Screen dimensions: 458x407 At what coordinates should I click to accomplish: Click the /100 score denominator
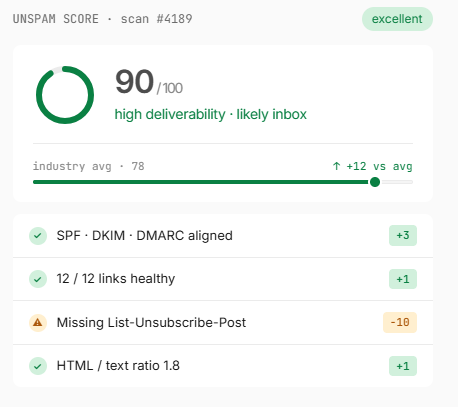(170, 88)
